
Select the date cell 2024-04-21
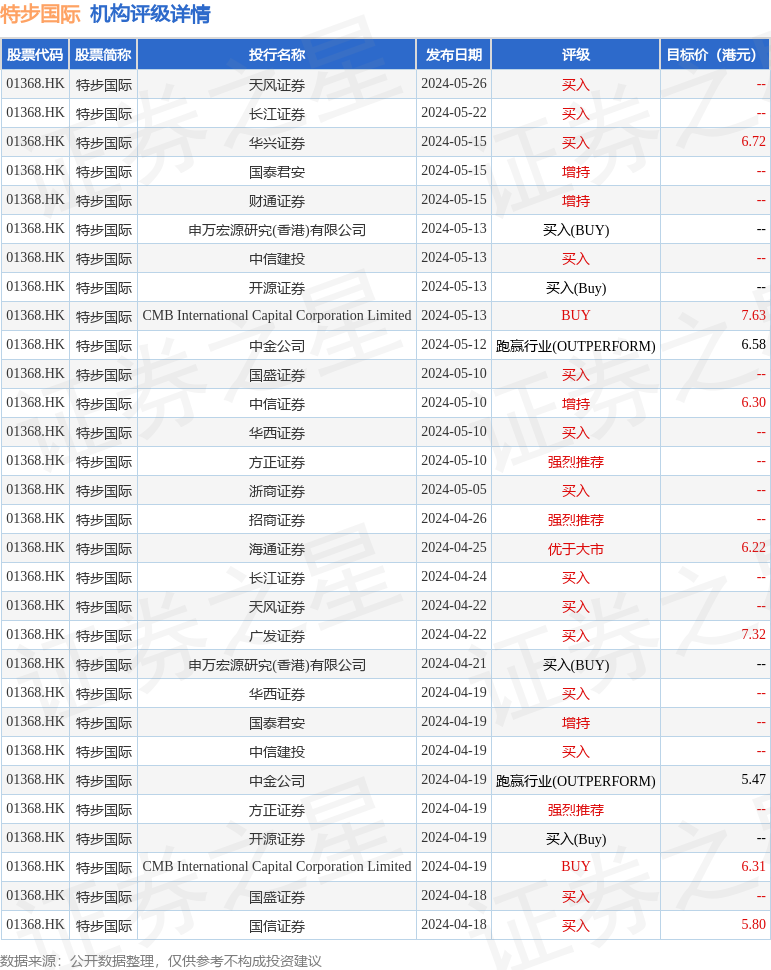[x=454, y=664]
